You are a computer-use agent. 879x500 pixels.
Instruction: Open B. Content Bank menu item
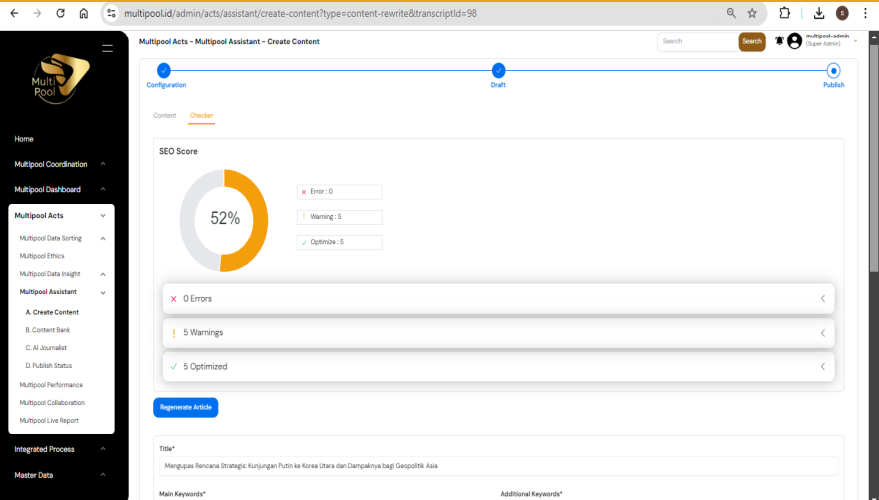(48, 330)
